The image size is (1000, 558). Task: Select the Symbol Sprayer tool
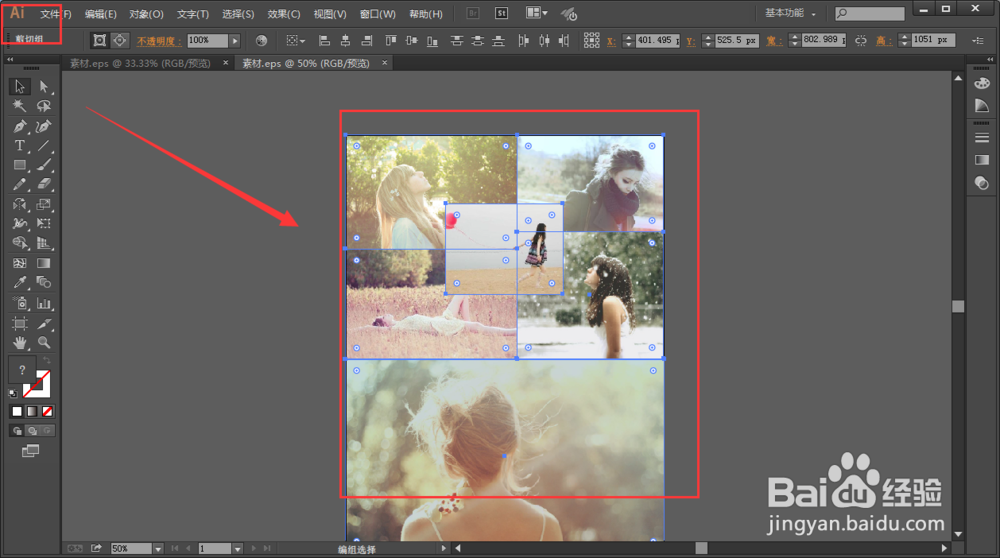[20, 303]
